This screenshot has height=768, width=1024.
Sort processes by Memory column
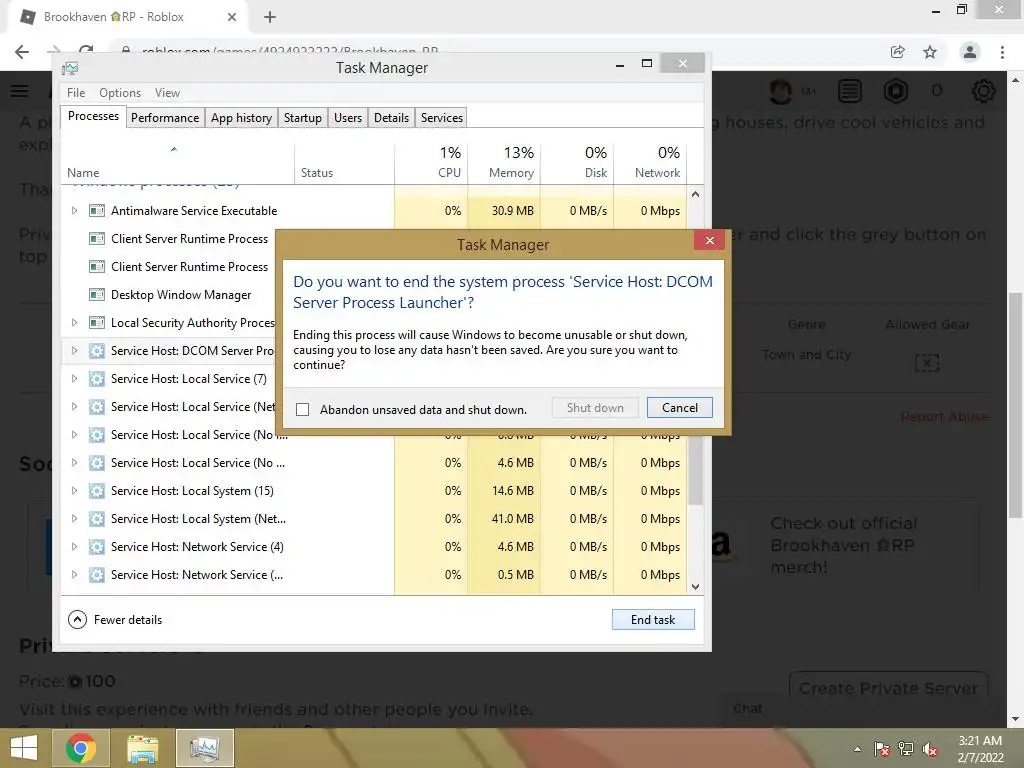504,162
